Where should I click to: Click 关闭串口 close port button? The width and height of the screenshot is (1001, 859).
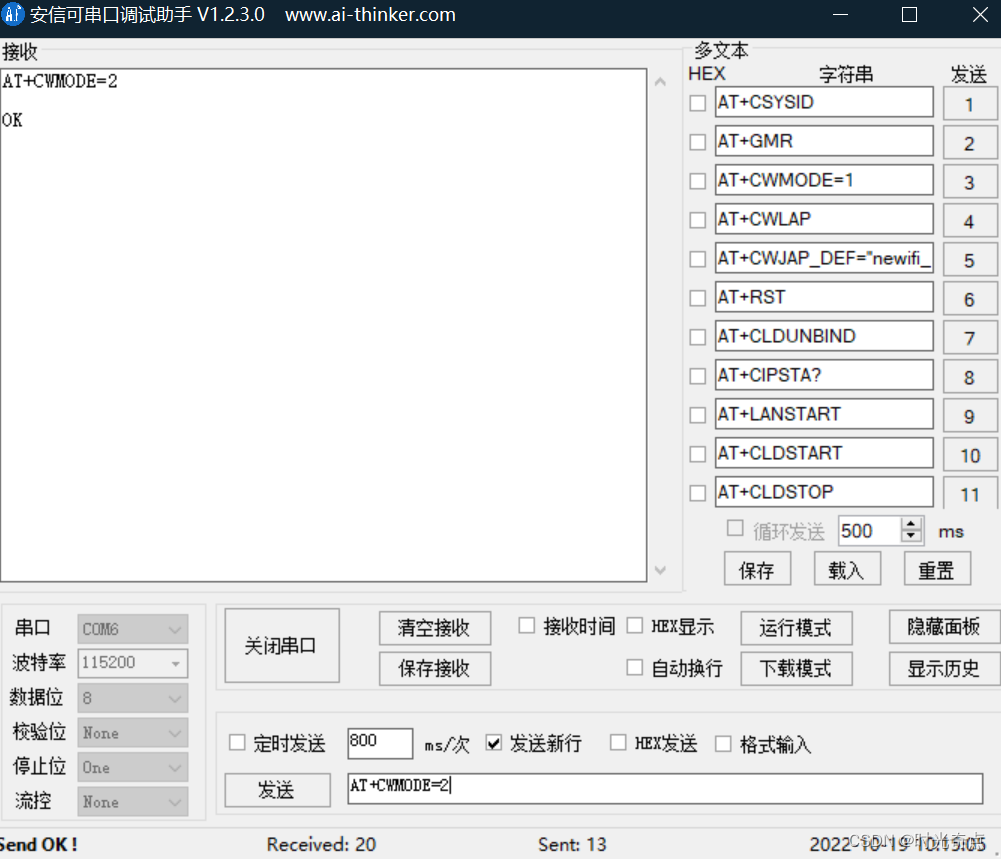coord(282,645)
